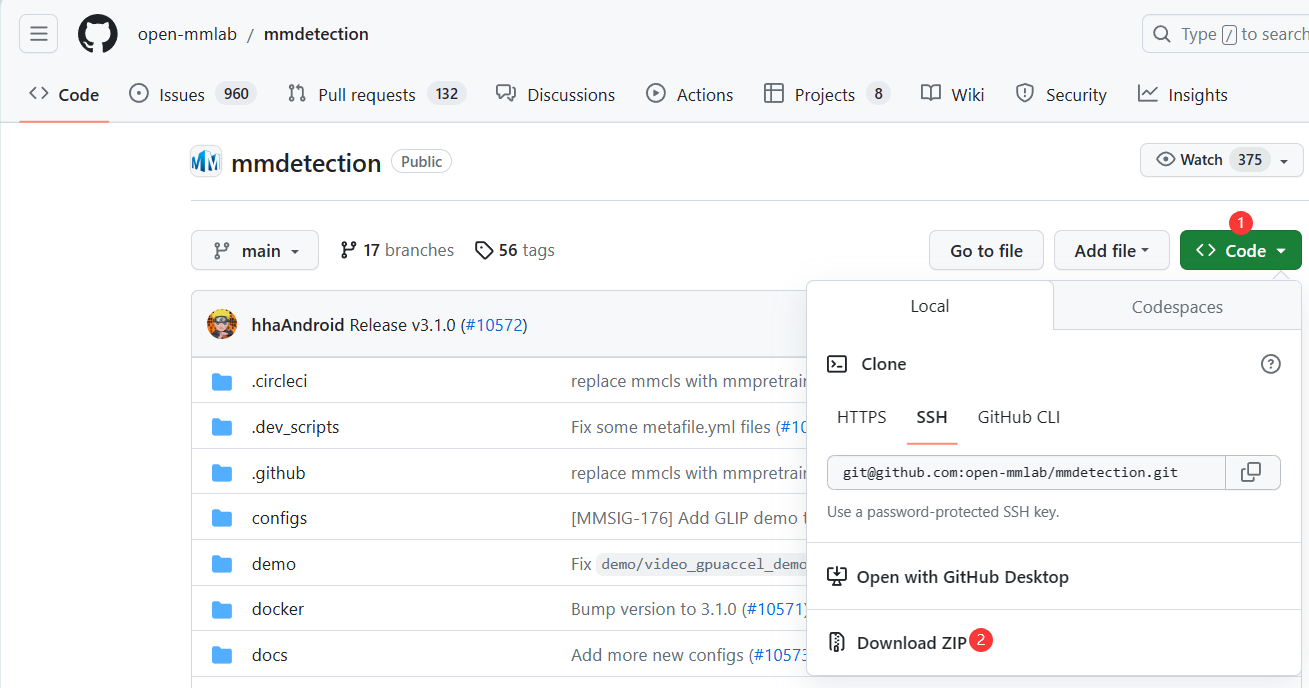Screen dimensions: 1309x688
Task: Open hhaAndroid's avatar profile picture
Action: pos(222,324)
